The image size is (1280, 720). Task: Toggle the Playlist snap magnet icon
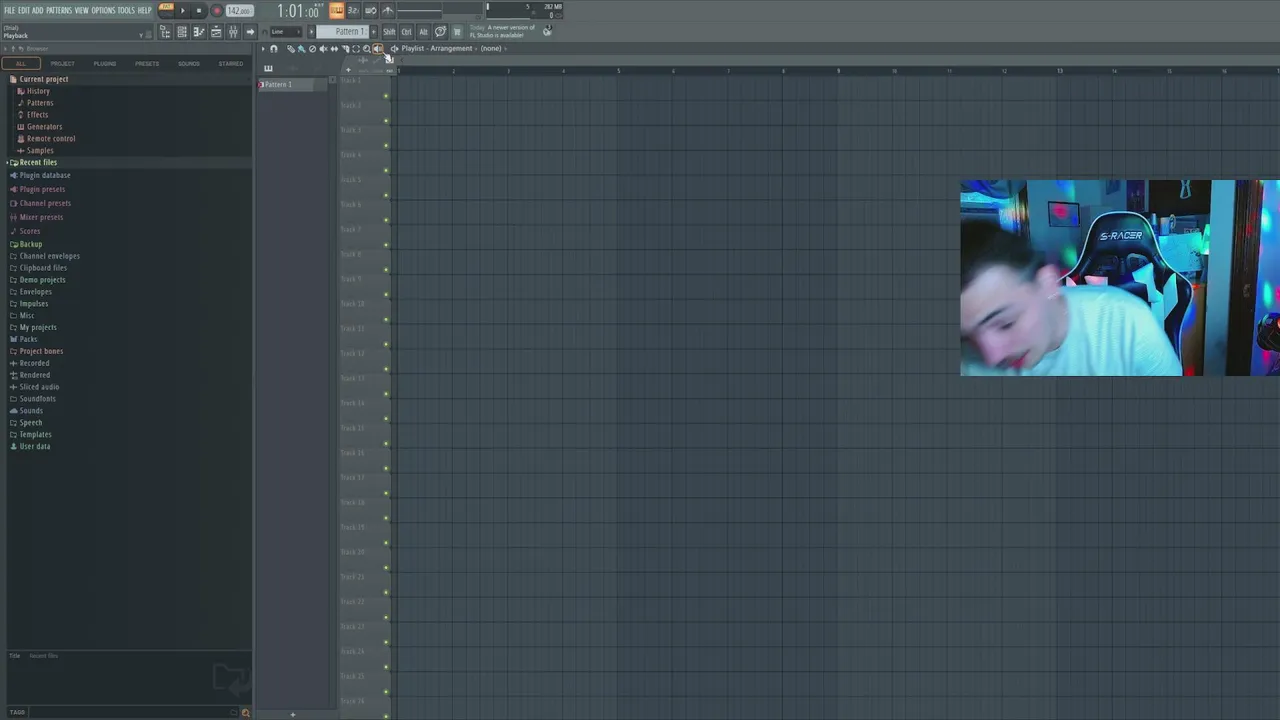point(273,48)
